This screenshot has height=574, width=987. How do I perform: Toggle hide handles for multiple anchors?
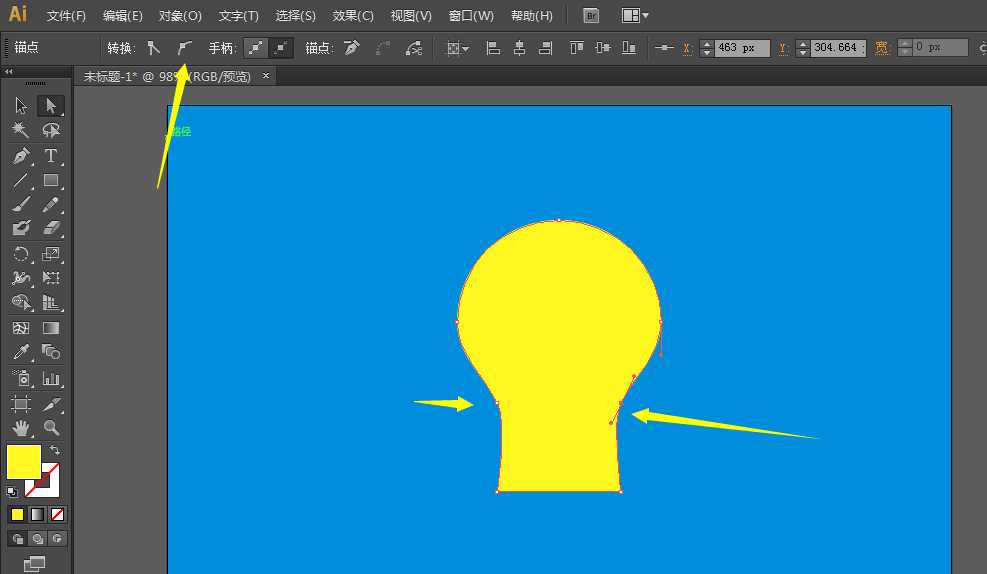282,47
